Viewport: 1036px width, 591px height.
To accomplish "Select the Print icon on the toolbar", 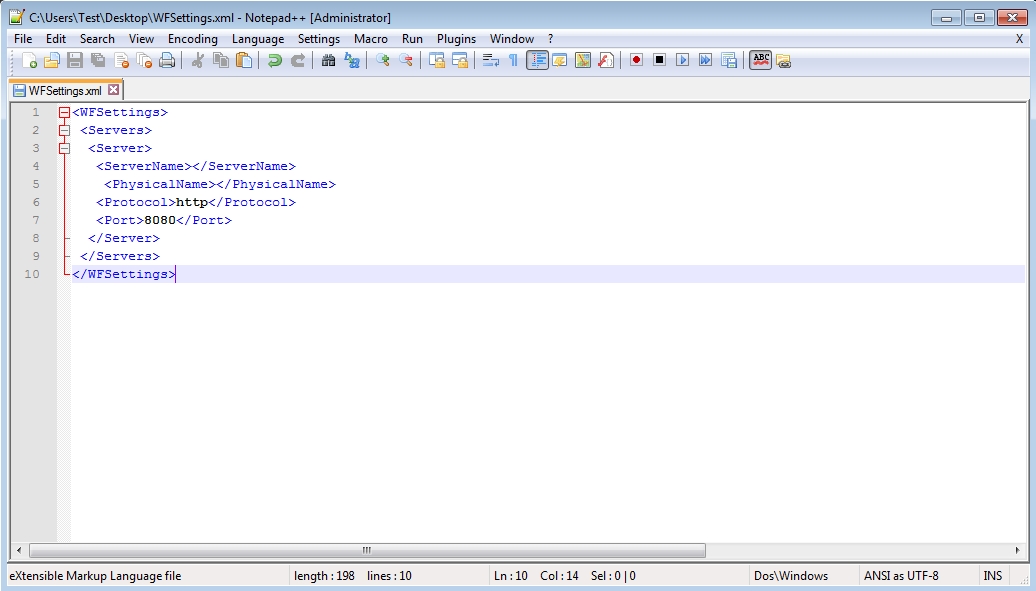I will [166, 60].
